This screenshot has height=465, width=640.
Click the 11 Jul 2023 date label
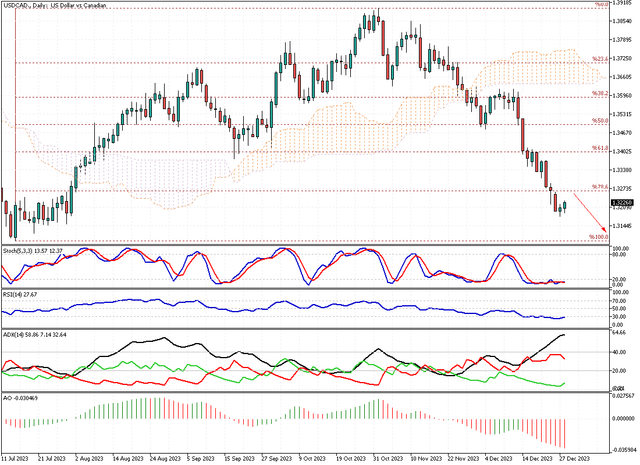click(x=15, y=459)
